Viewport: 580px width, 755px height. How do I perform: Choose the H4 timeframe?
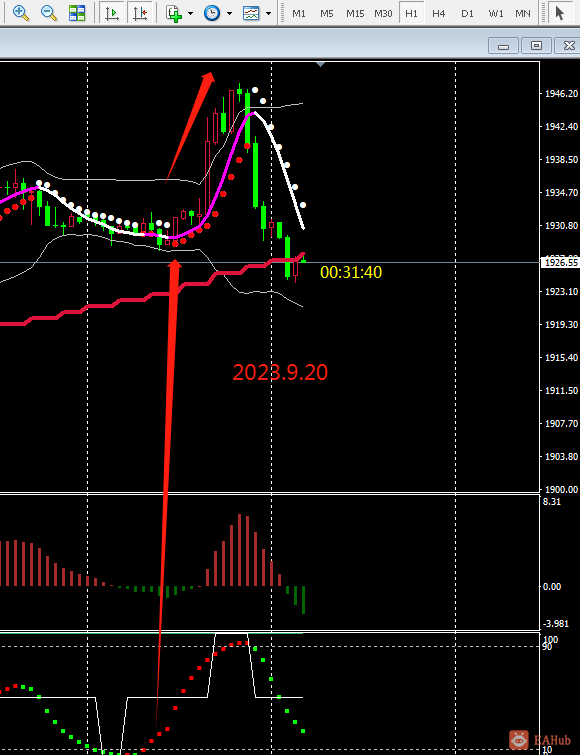(438, 13)
